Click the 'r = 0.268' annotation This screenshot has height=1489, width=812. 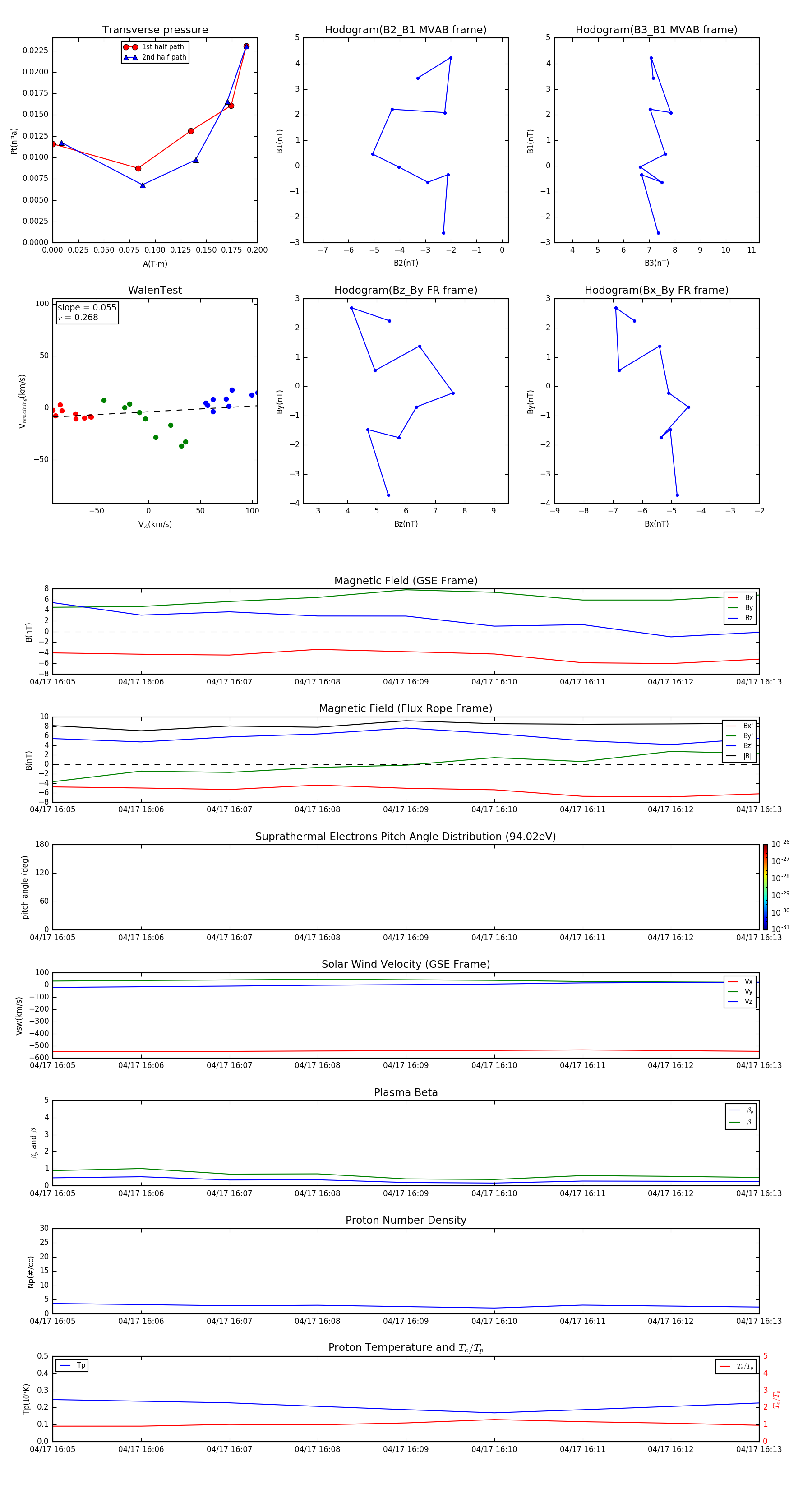[x=78, y=317]
